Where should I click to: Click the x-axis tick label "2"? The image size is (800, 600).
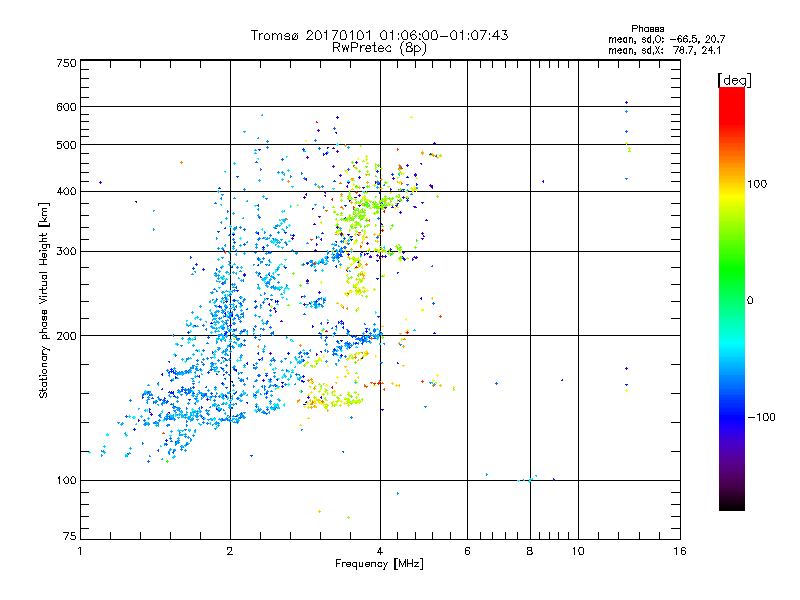tap(230, 551)
